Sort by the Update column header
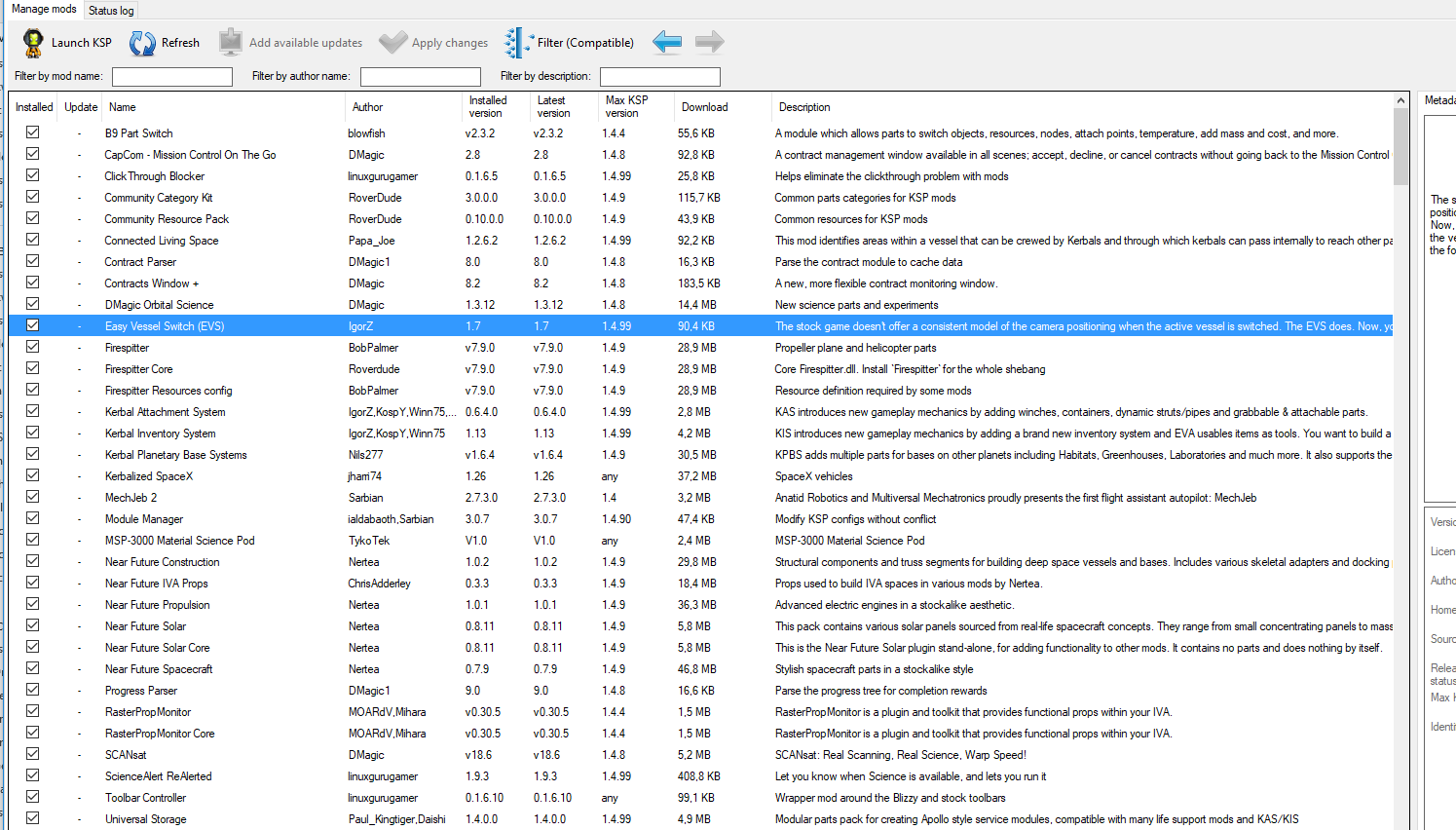This screenshot has height=830, width=1456. tap(81, 107)
